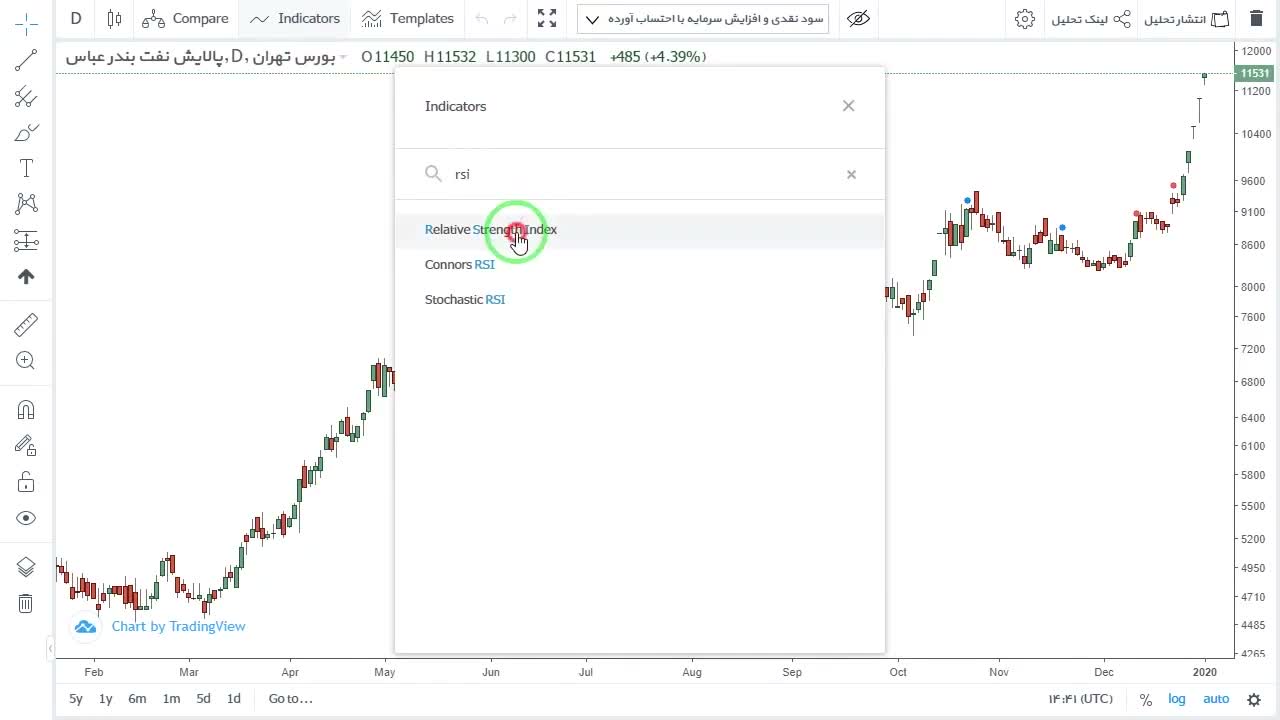Remove drawings using left toolbar trash icon
The height and width of the screenshot is (720, 1280).
point(26,603)
